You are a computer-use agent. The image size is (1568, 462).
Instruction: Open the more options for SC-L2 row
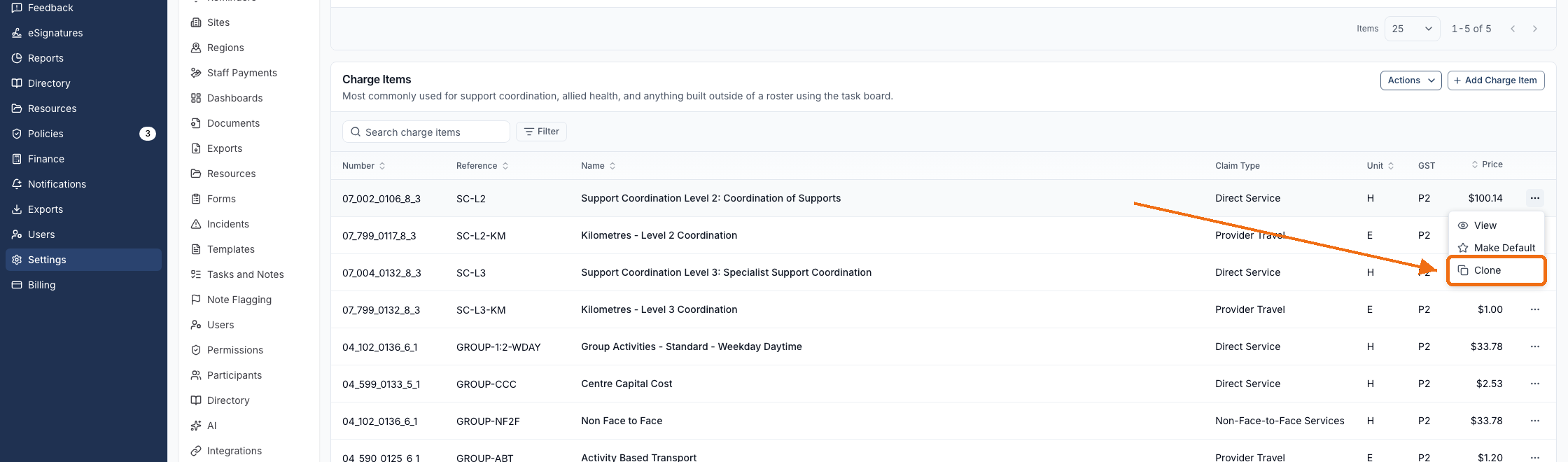[1535, 198]
